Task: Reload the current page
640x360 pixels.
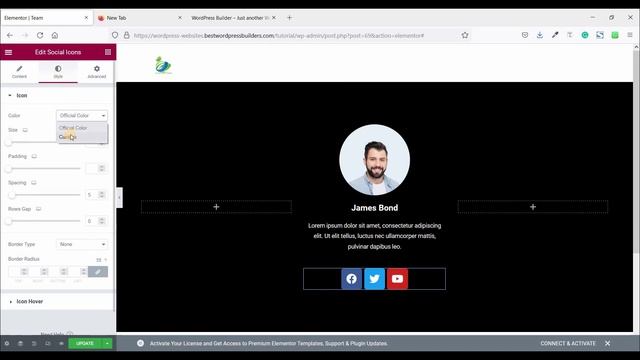Action: [40, 36]
